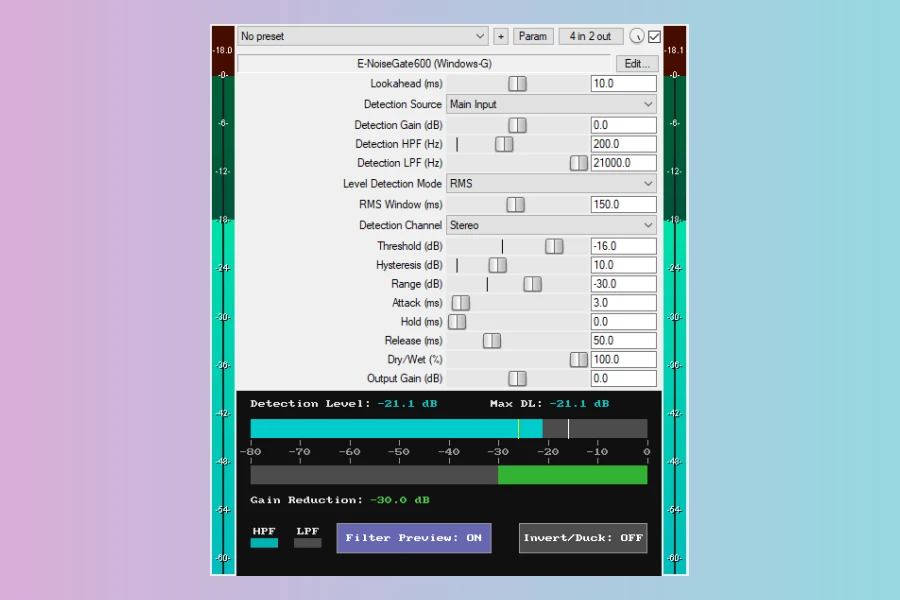Click the gray LPF color indicator
This screenshot has height=600, width=900.
[308, 543]
